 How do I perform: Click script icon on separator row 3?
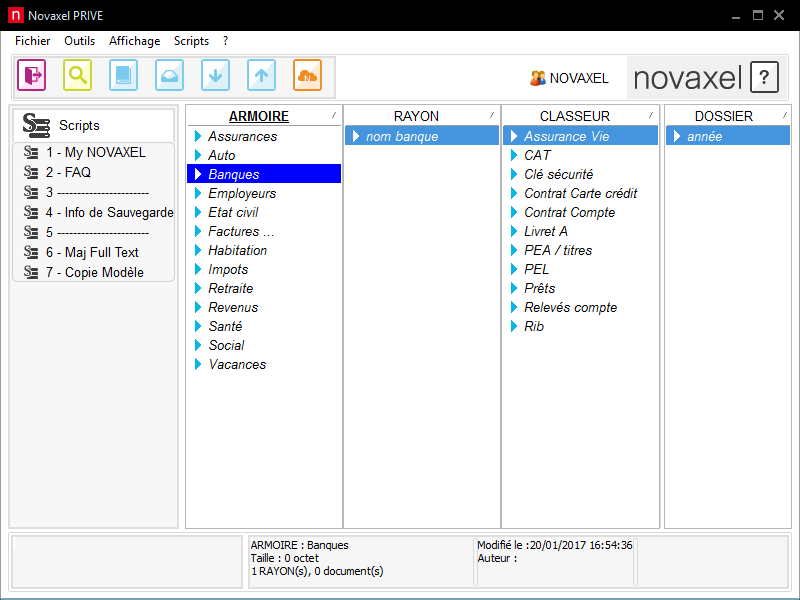pyautogui.click(x=31, y=192)
